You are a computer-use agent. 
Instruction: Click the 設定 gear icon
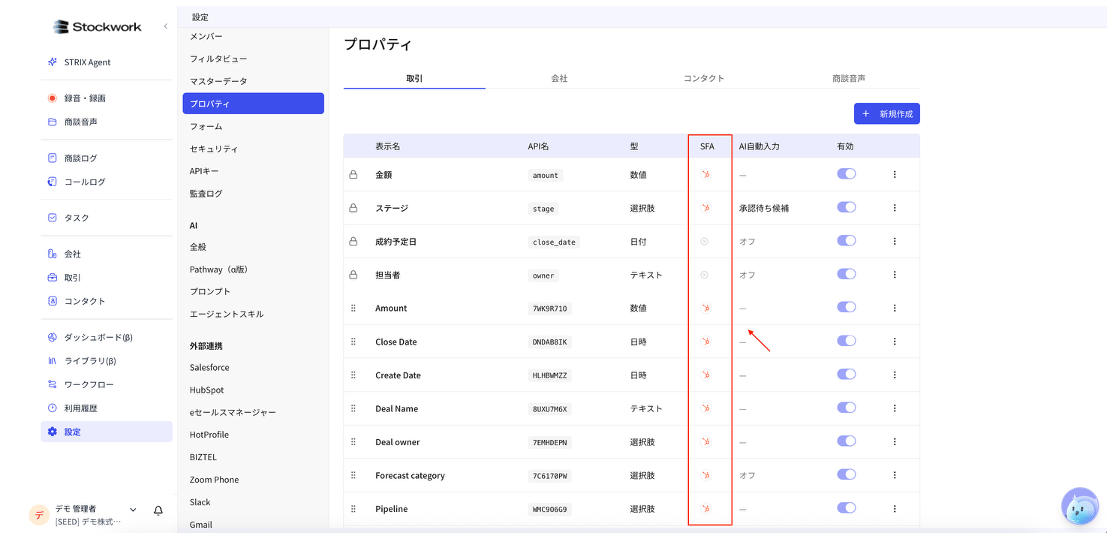tap(52, 432)
